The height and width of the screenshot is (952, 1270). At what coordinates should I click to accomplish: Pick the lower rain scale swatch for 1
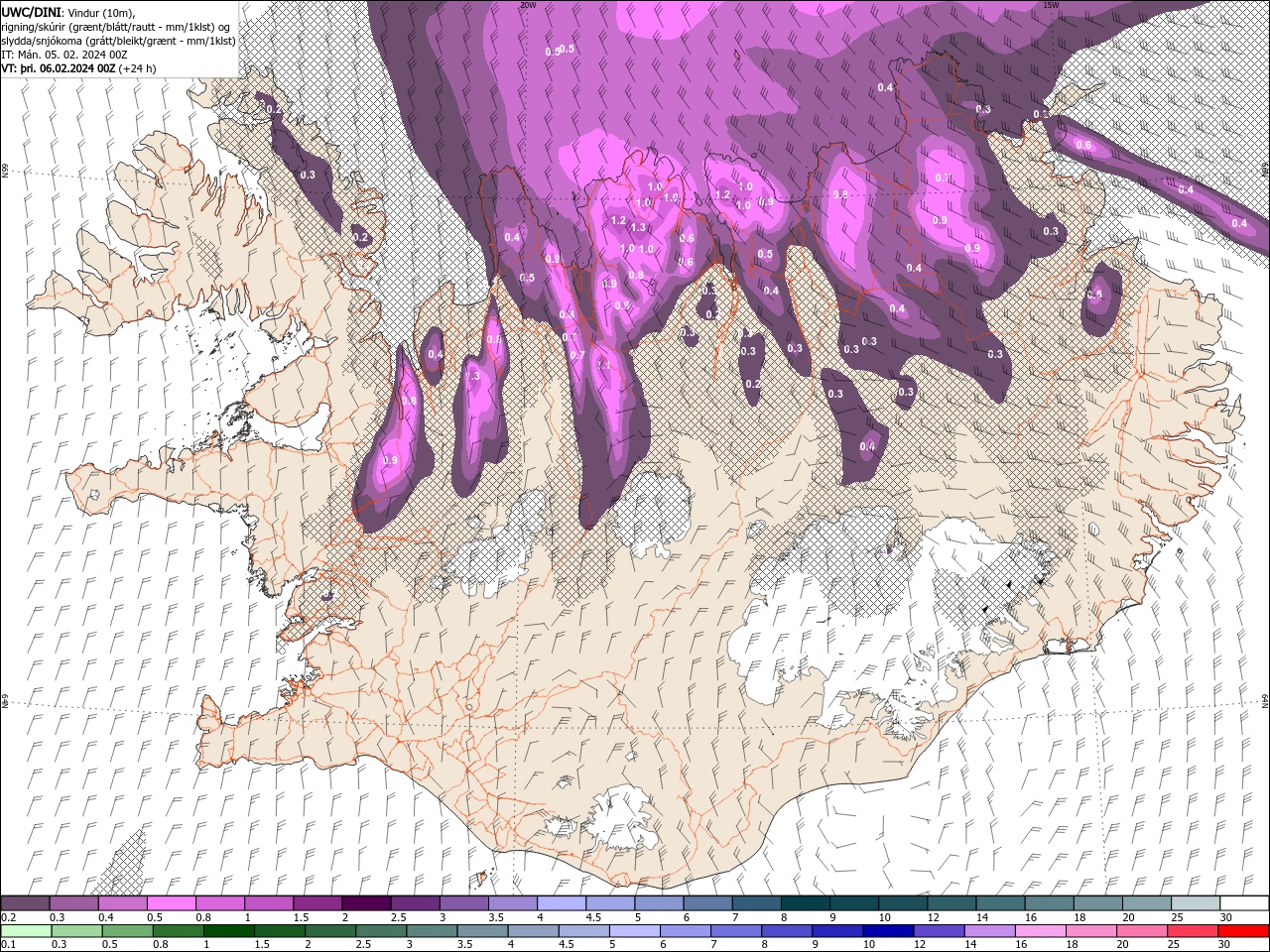[229, 930]
